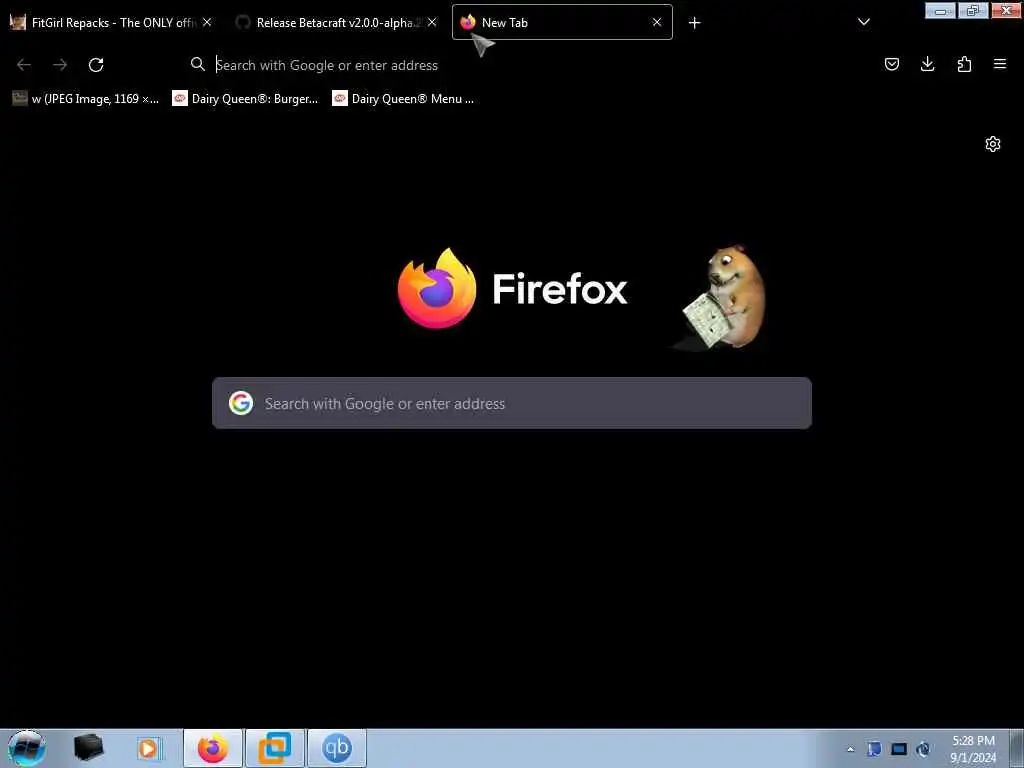1024x768 pixels.
Task: Go back one page
Action: coord(24,64)
